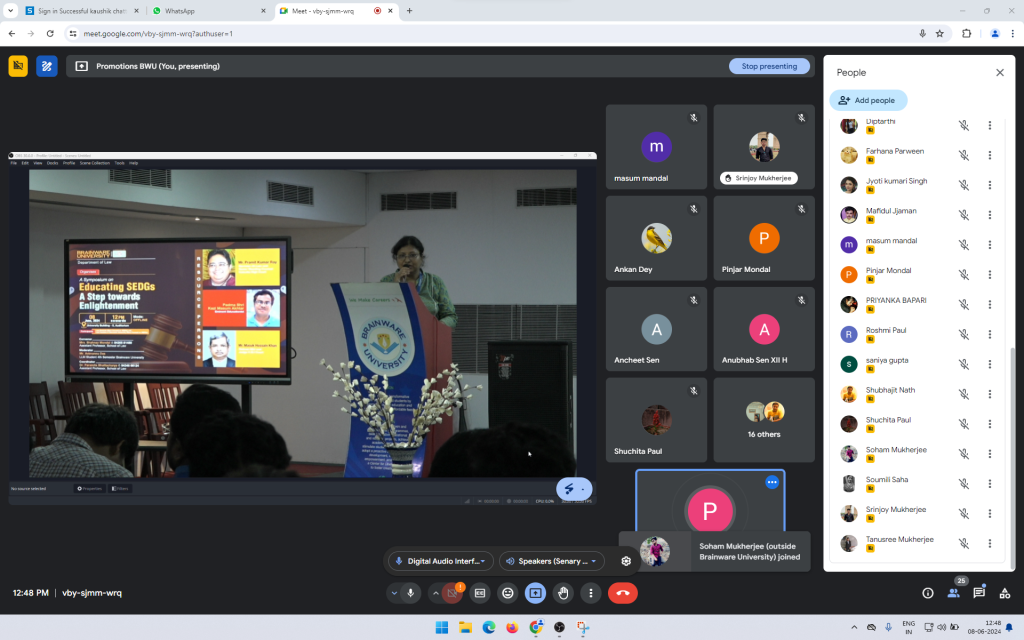
Task: Toggle the camera on or off
Action: pos(452,593)
